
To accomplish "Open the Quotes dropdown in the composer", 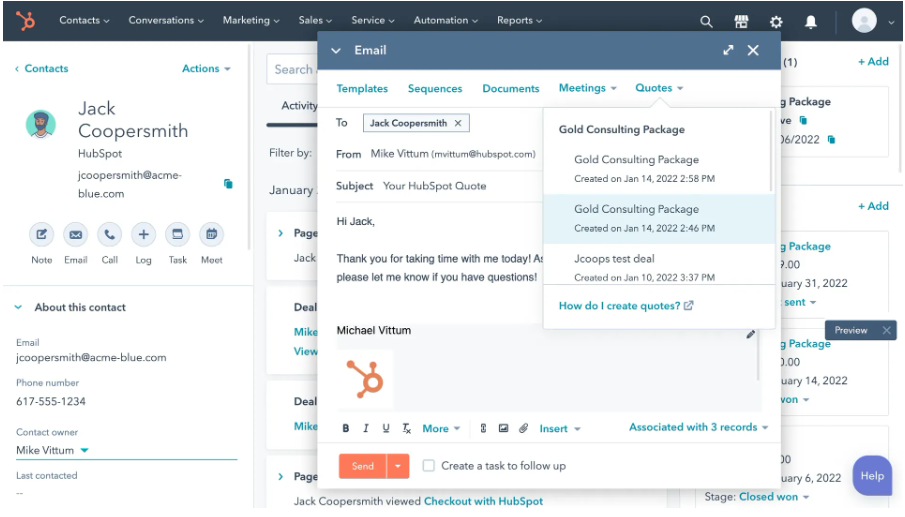I will point(659,88).
